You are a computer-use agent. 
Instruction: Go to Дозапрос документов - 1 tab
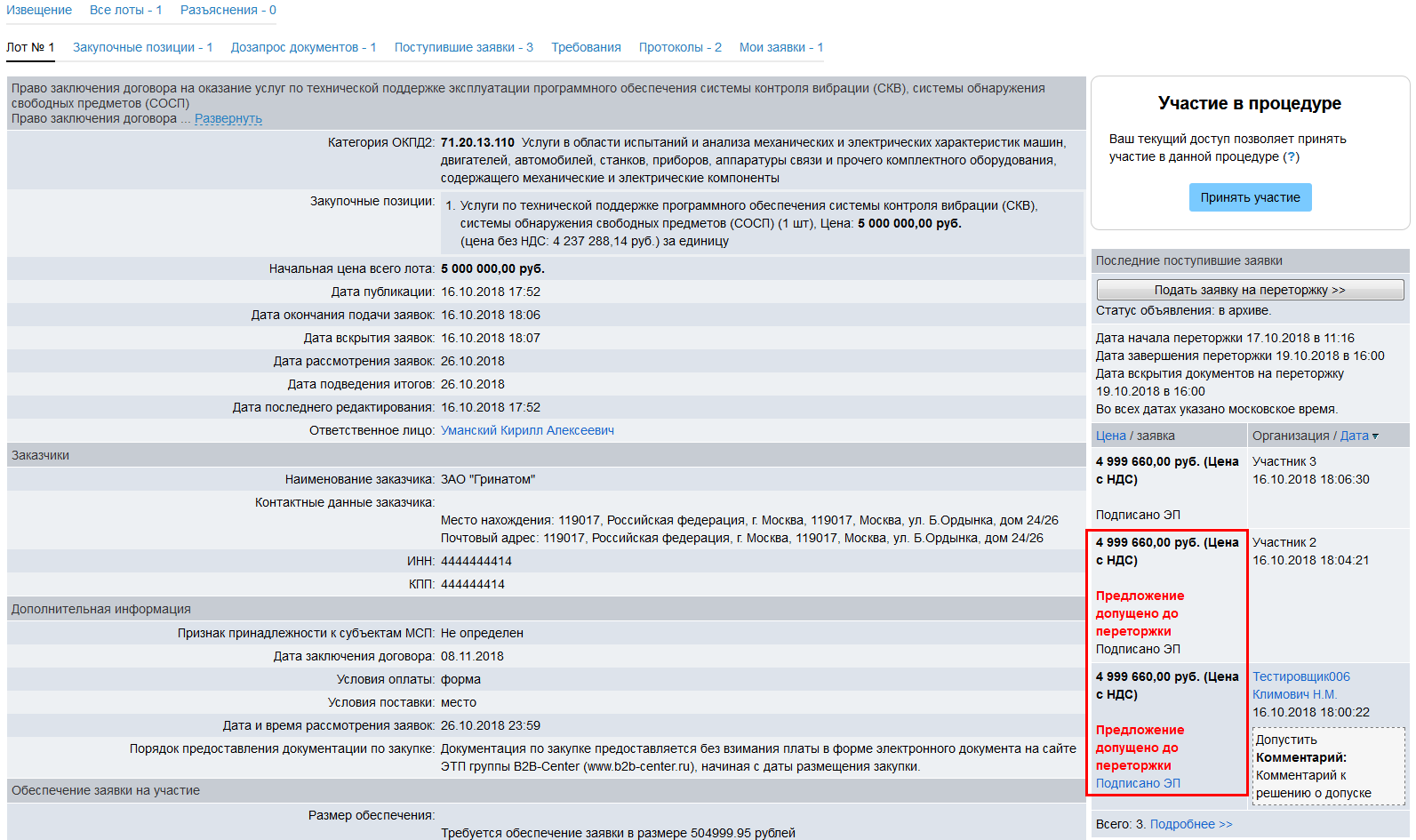tap(303, 47)
